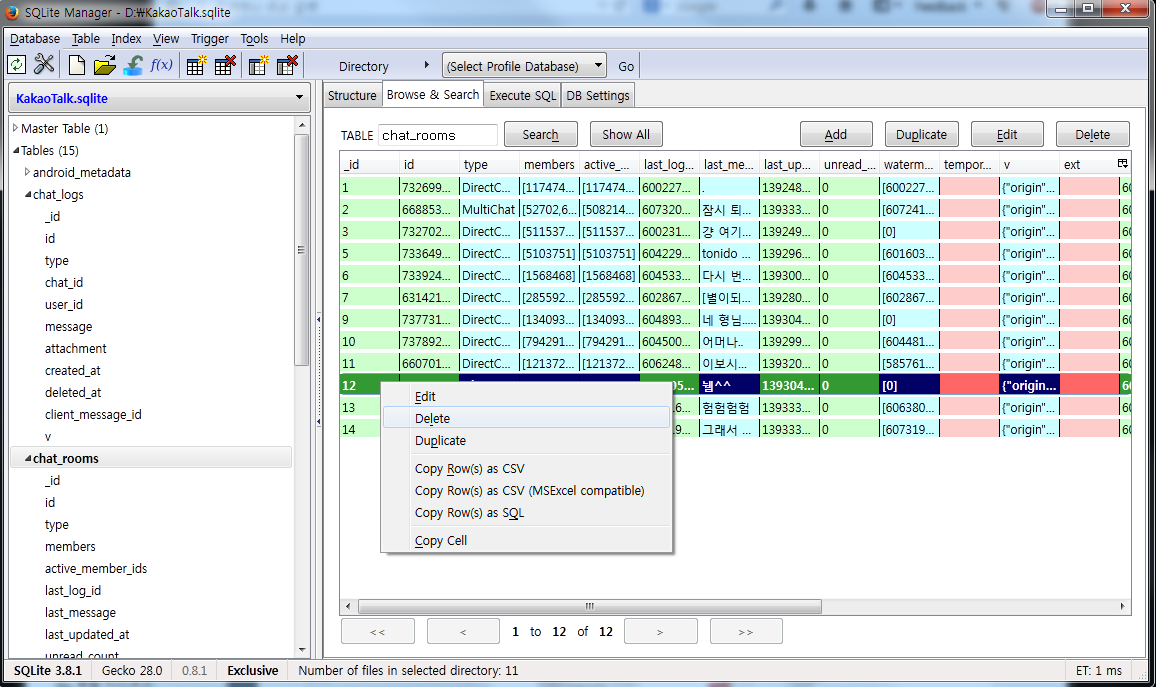The image size is (1156, 687).
Task: Open the KakaoTalk.sqlite database dropdown
Action: tap(159, 98)
